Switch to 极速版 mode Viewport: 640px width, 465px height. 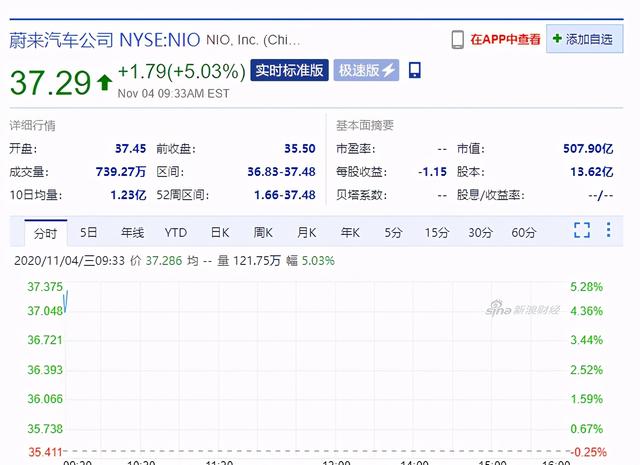click(366, 70)
